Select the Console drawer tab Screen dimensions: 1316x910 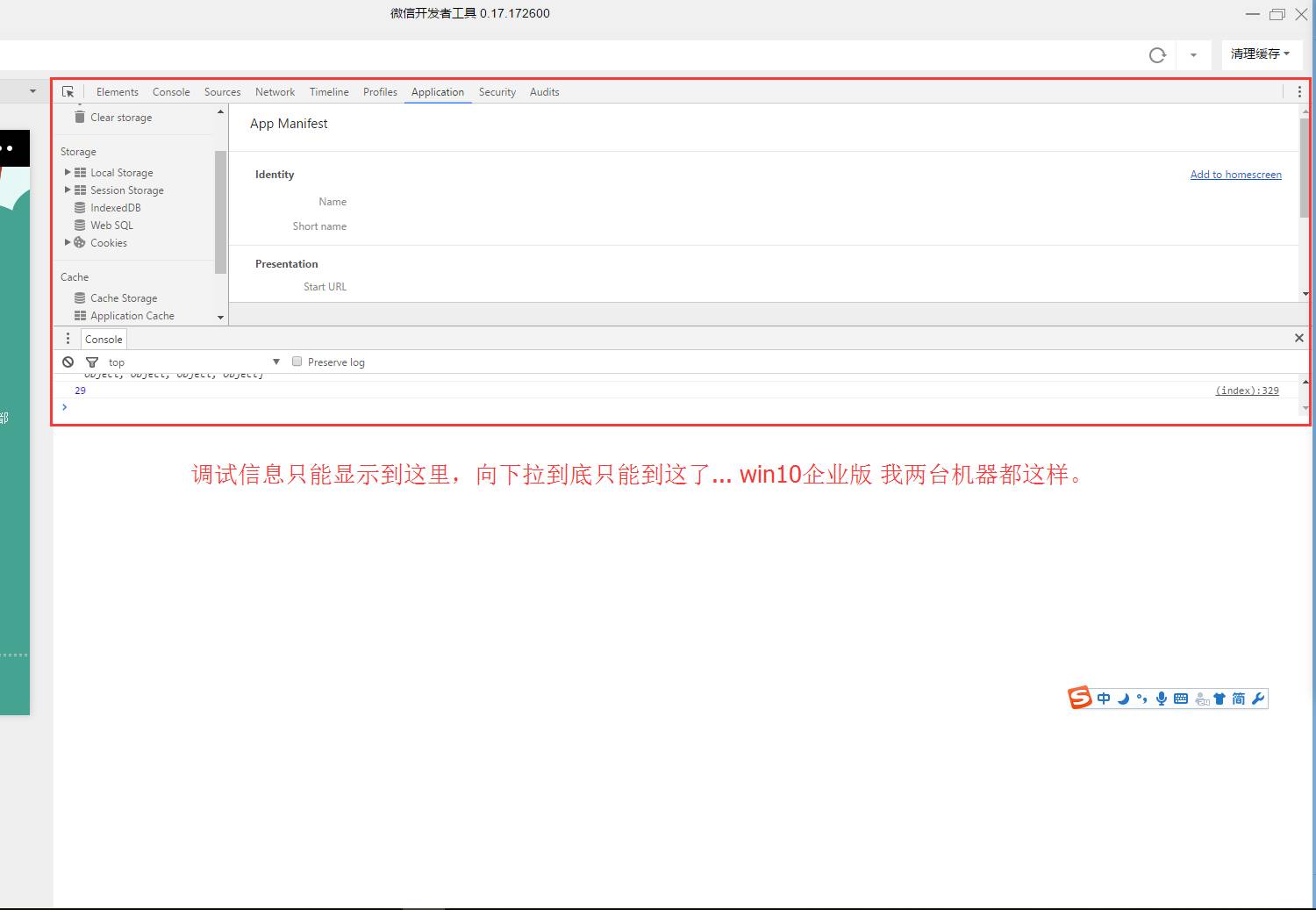(x=104, y=339)
